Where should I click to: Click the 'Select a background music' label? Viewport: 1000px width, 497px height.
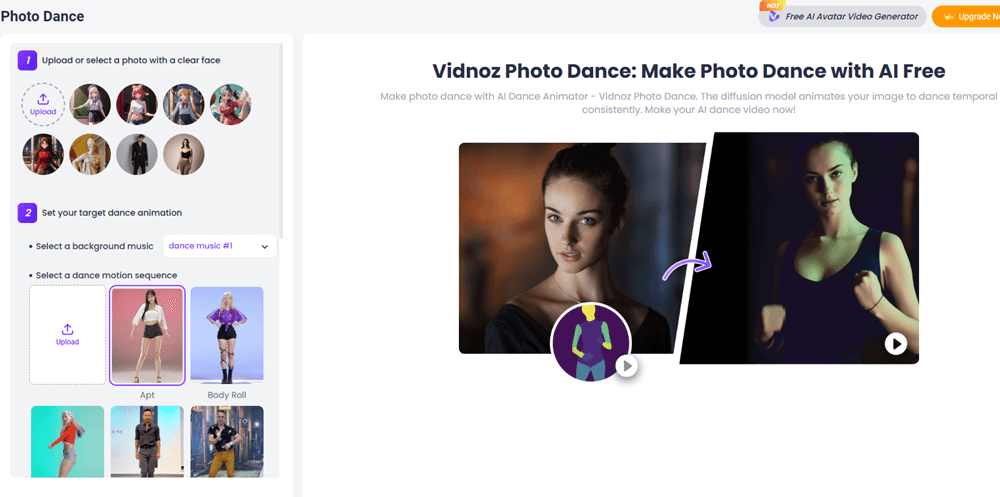[94, 246]
